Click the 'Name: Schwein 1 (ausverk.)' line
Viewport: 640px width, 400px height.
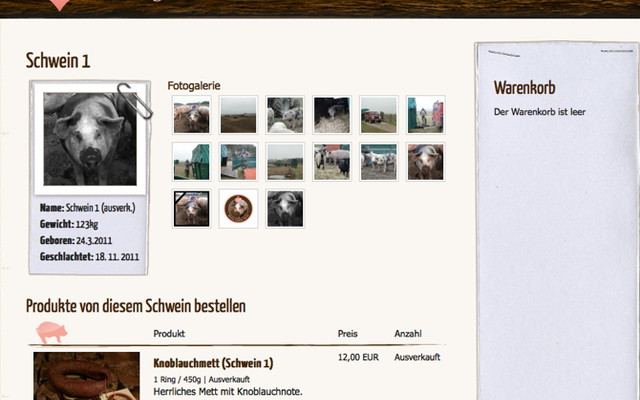point(87,208)
